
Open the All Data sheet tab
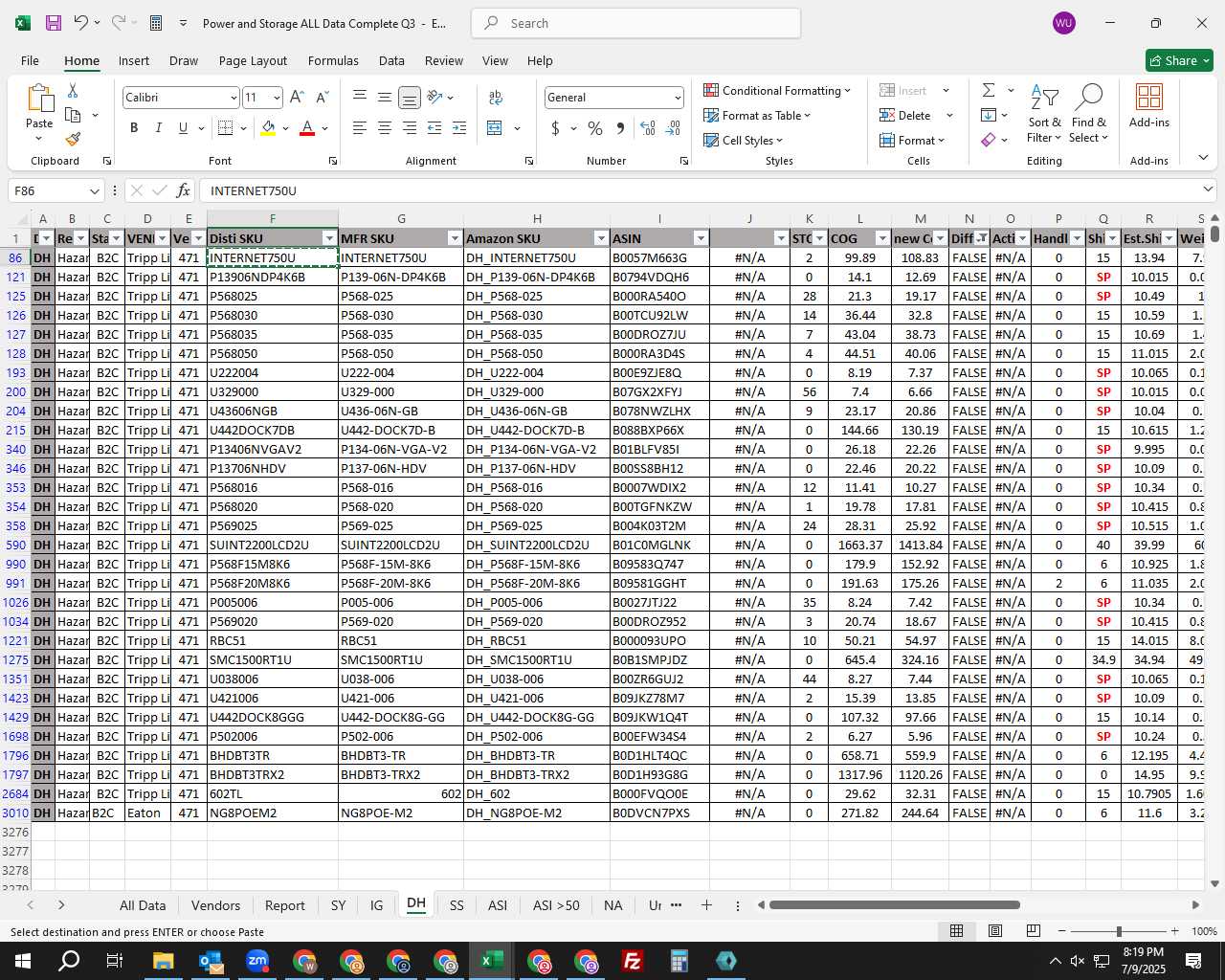(x=143, y=905)
